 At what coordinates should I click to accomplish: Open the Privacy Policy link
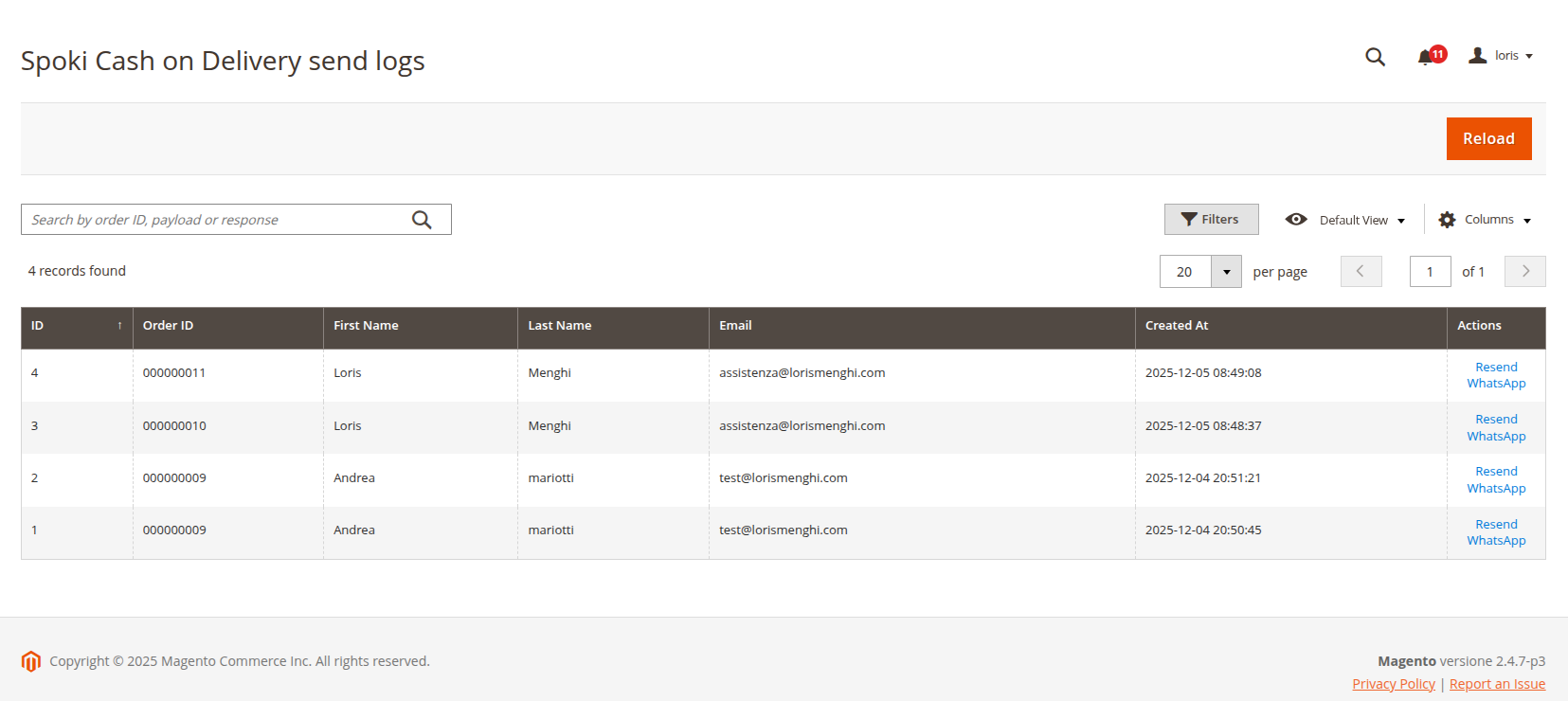tap(1393, 684)
